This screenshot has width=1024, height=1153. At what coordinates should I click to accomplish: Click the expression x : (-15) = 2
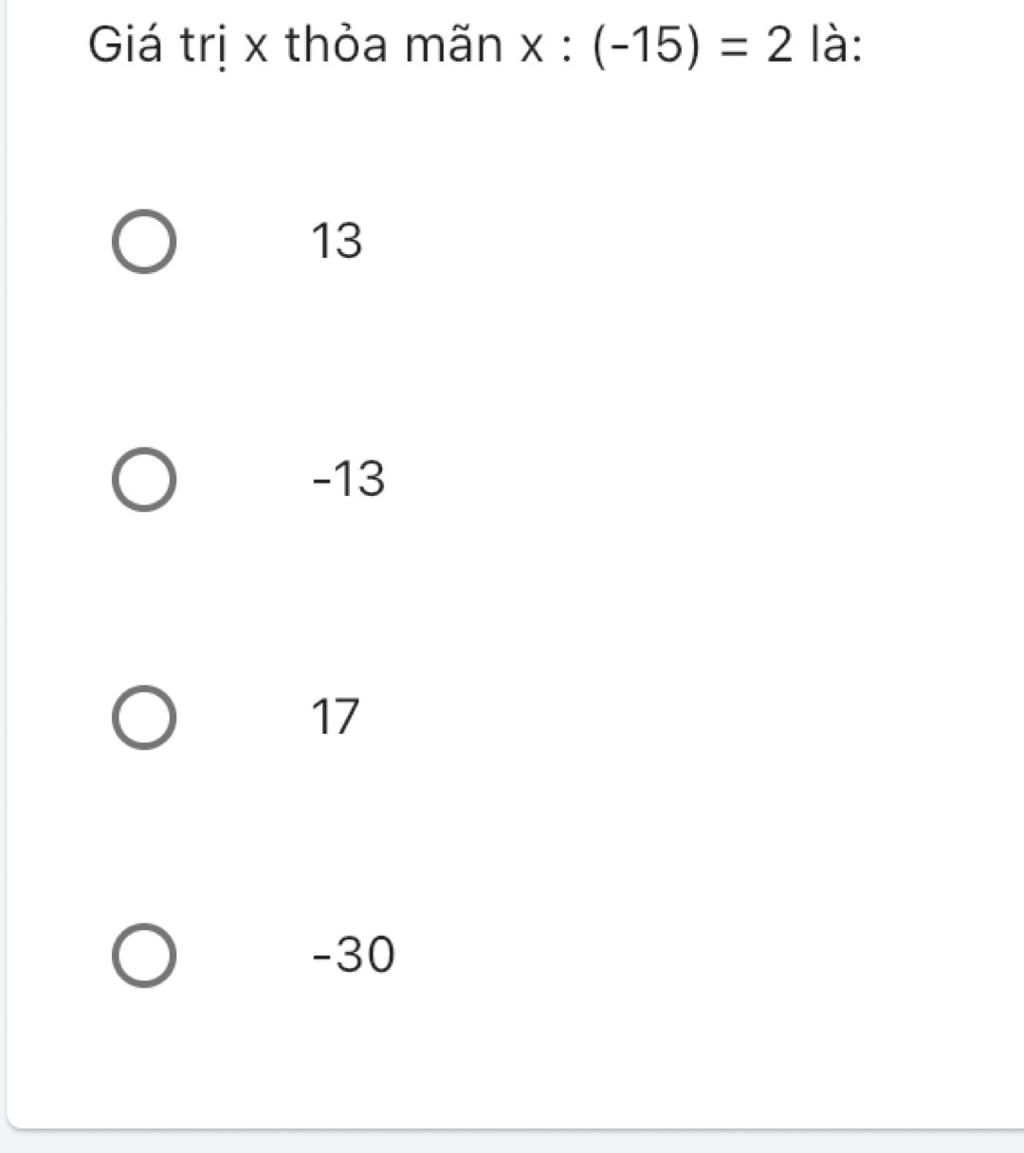pyautogui.click(x=657, y=46)
